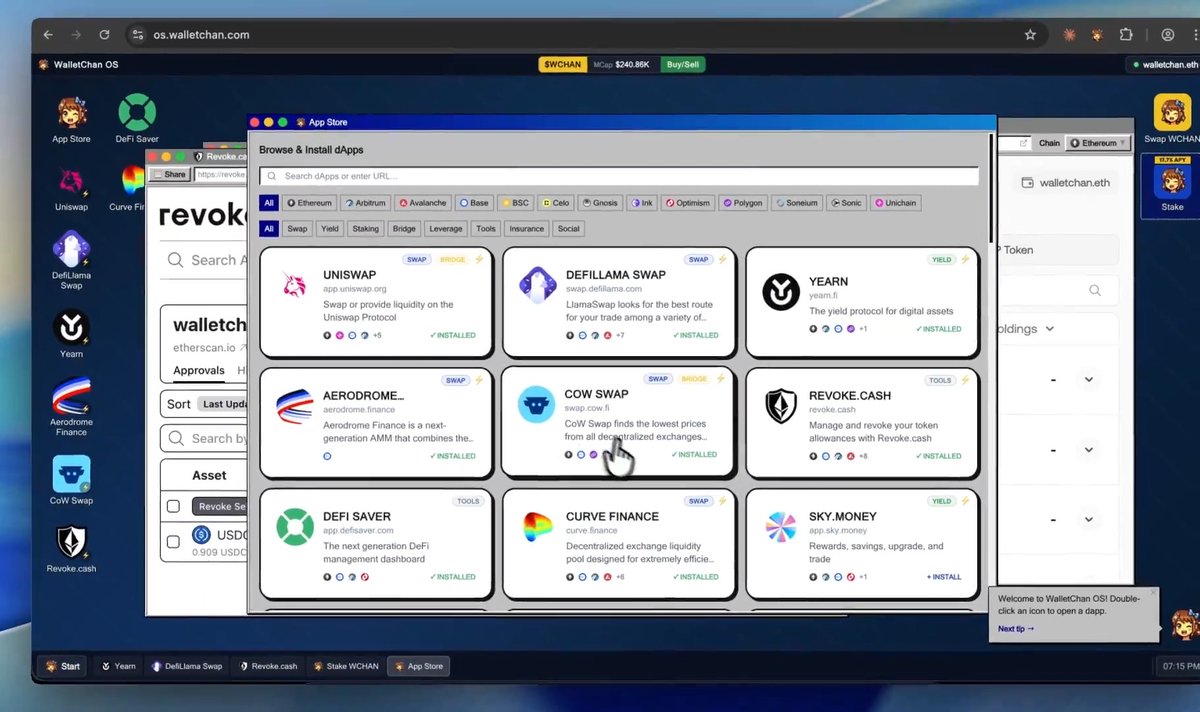Screen dimensions: 1200x712
Task: Toggle the Arbitrum chain filter
Action: coord(366,203)
